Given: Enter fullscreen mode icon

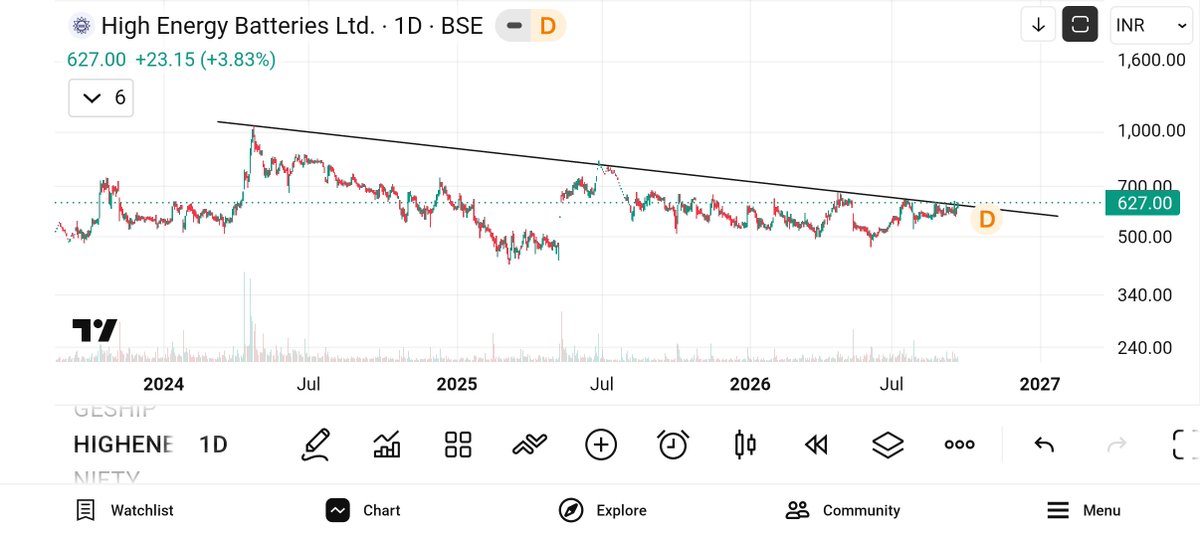Looking at the screenshot, I should (1185, 444).
